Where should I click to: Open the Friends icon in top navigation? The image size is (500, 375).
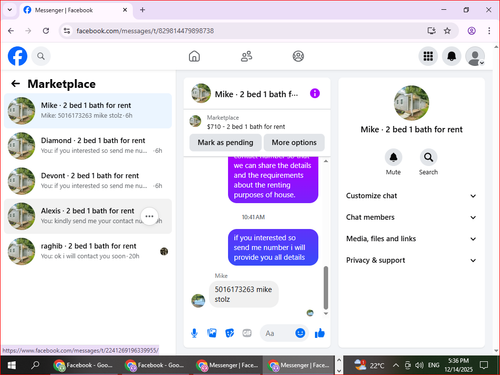tap(246, 56)
